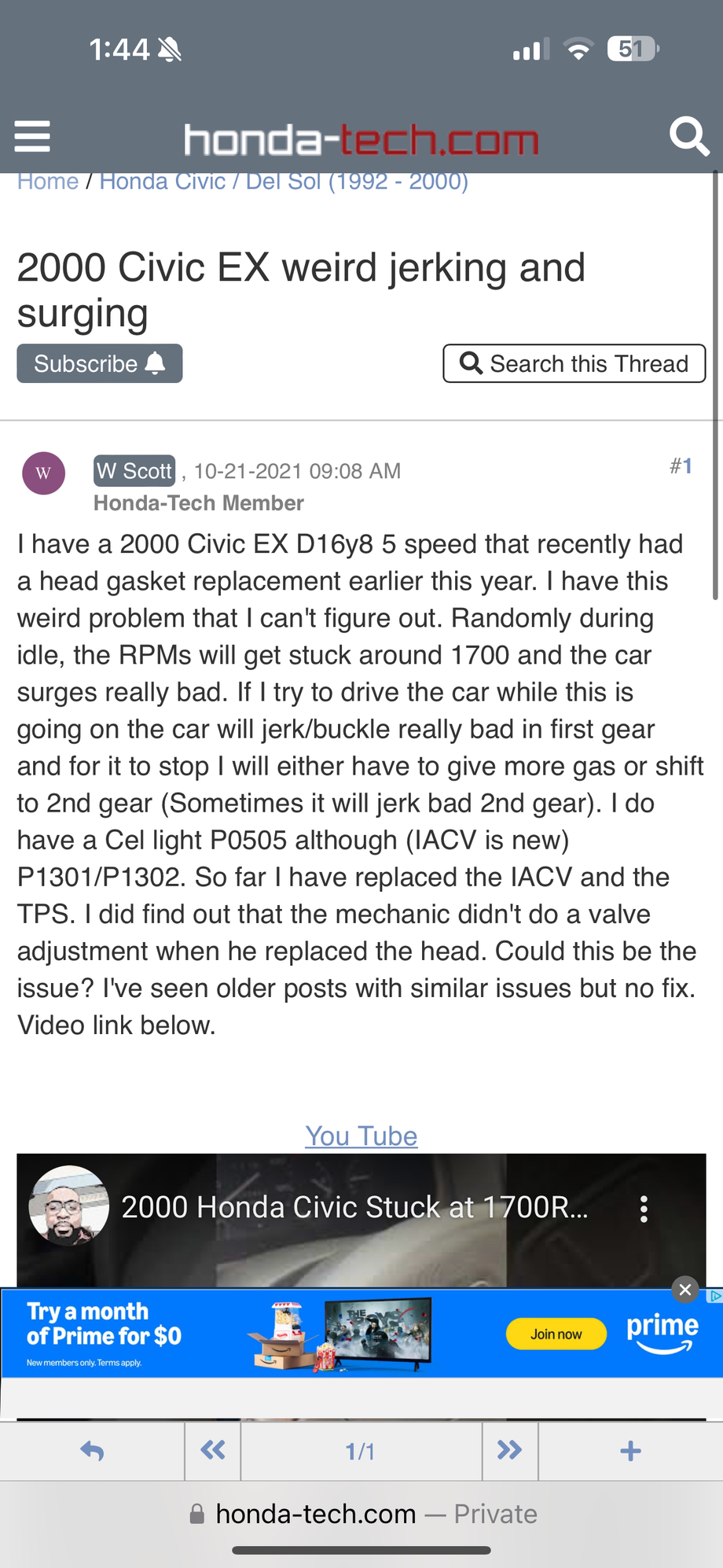Open the YouTube video three-dot menu
Viewport: 723px width, 1568px height.
pyautogui.click(x=644, y=1209)
